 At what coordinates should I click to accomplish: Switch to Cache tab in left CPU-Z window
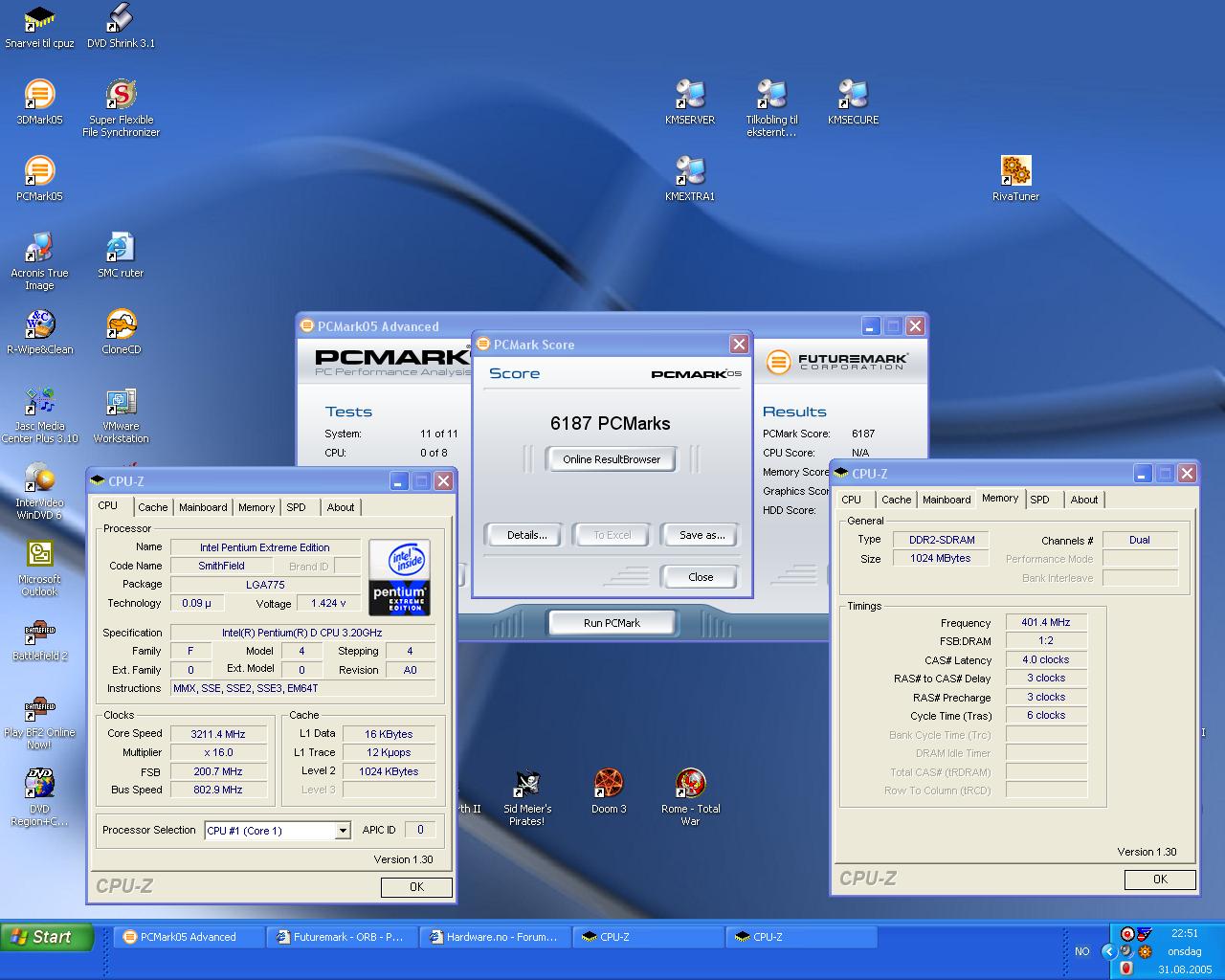pos(152,507)
